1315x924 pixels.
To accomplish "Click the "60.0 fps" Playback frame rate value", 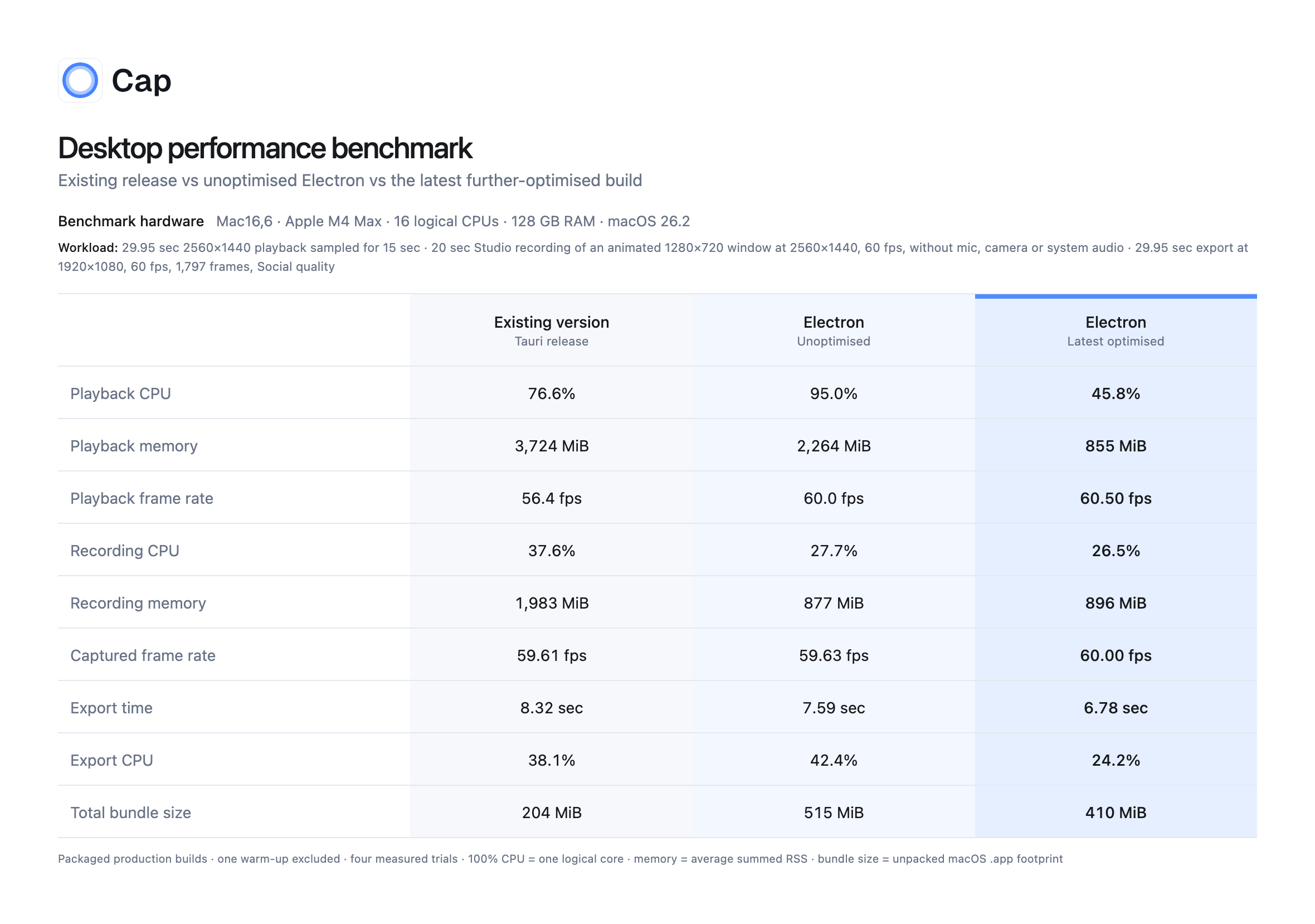I will tap(834, 498).
